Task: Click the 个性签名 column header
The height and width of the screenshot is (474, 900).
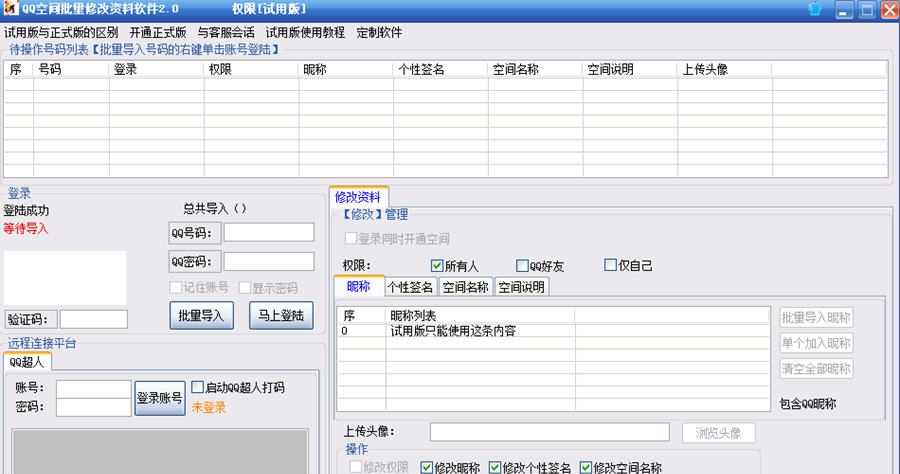Action: click(441, 69)
